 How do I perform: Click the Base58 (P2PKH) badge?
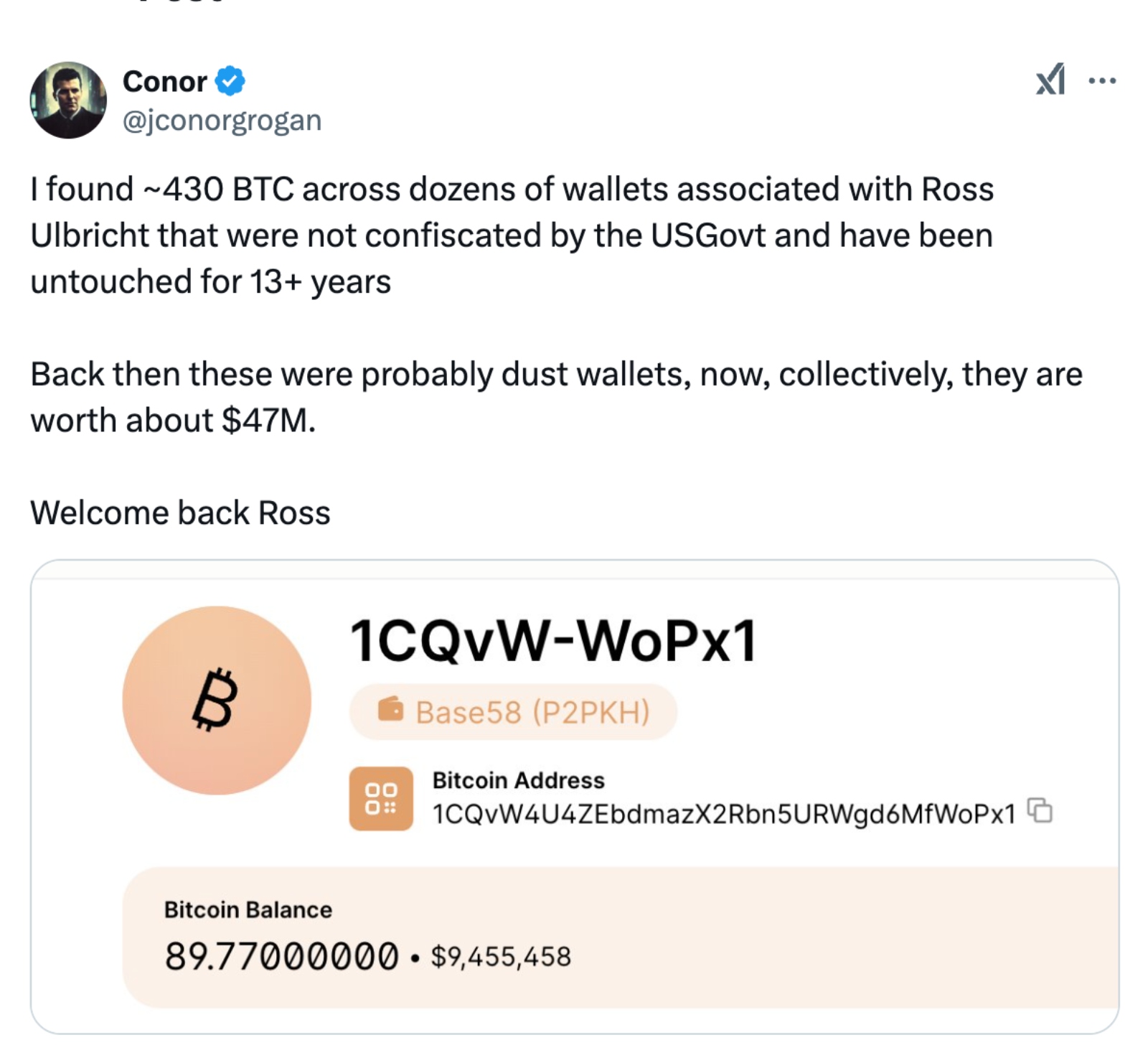(513, 712)
